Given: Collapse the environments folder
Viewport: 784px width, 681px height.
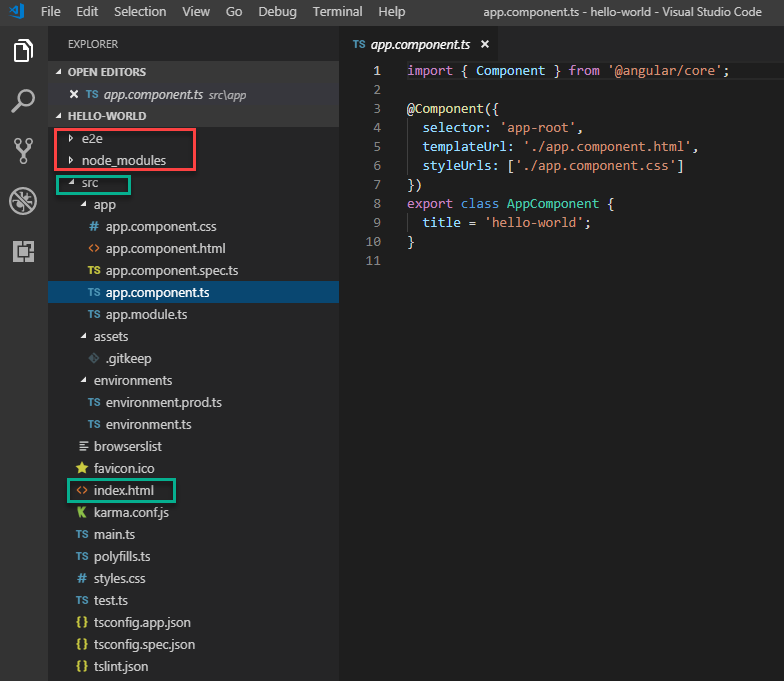Looking at the screenshot, I should (x=132, y=380).
